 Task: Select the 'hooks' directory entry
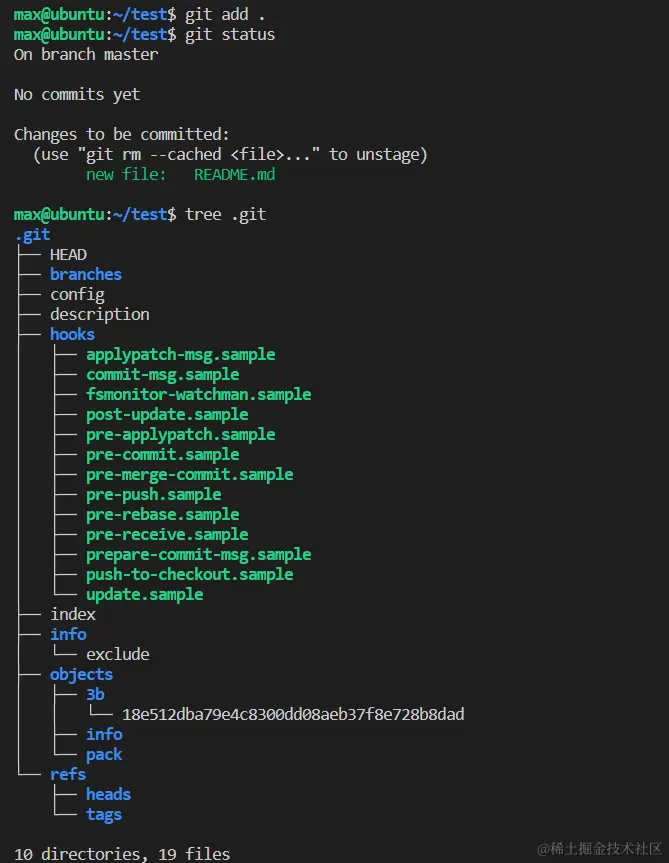coord(72,334)
